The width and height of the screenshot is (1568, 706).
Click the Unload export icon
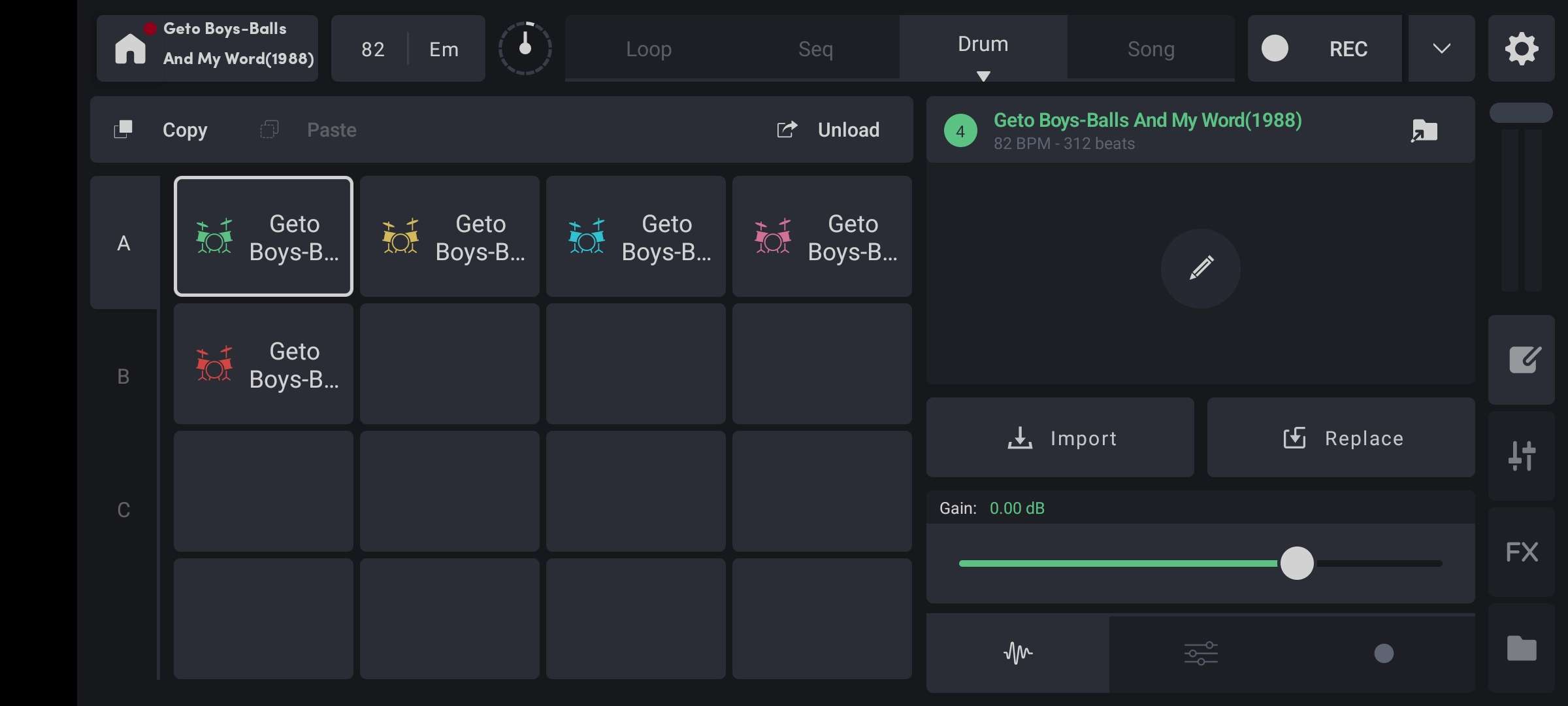pyautogui.click(x=787, y=129)
